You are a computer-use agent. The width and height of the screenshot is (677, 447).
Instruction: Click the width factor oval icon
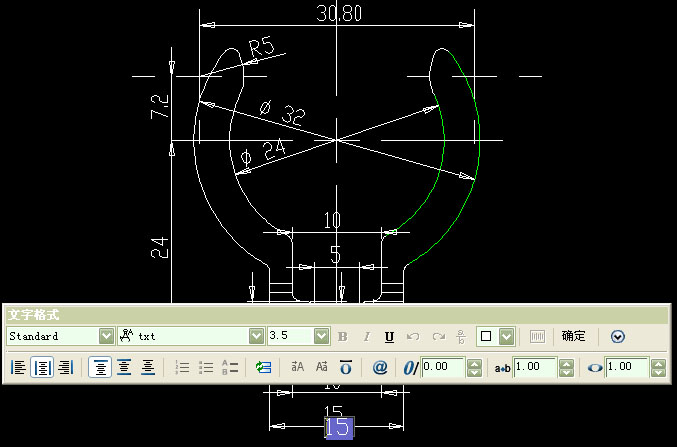pos(595,368)
